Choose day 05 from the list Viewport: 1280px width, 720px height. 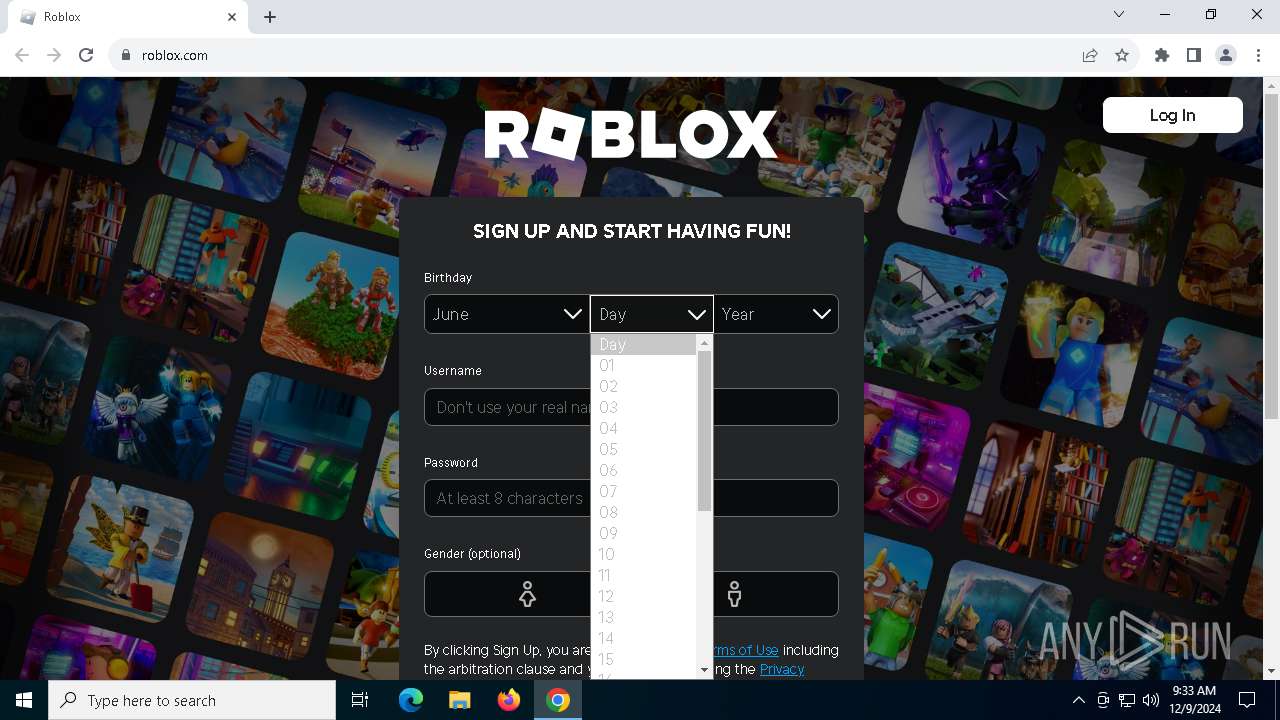[643, 449]
